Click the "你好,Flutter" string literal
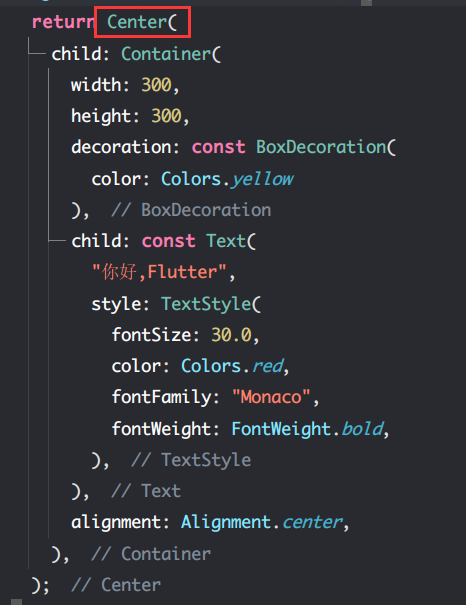The height and width of the screenshot is (605, 466). pyautogui.click(x=159, y=272)
